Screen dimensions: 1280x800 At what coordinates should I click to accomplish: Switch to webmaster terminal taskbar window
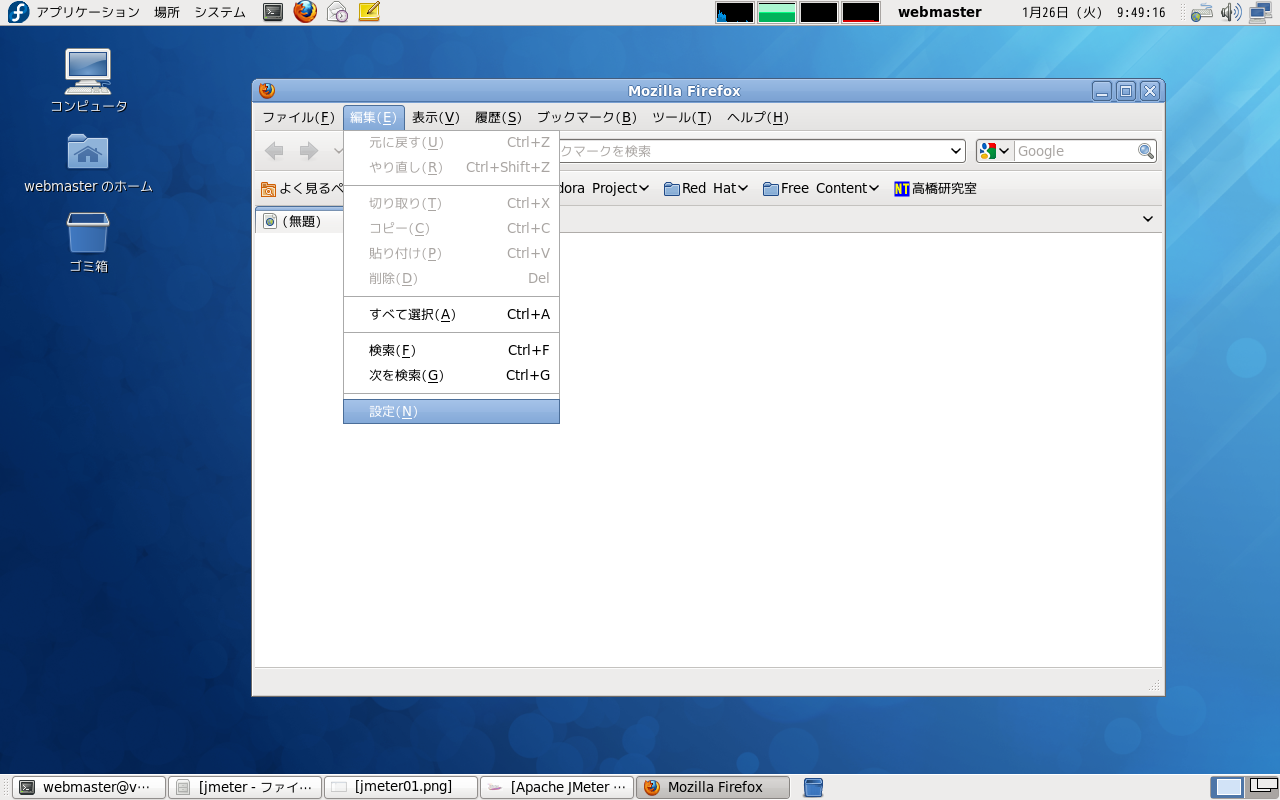click(89, 787)
